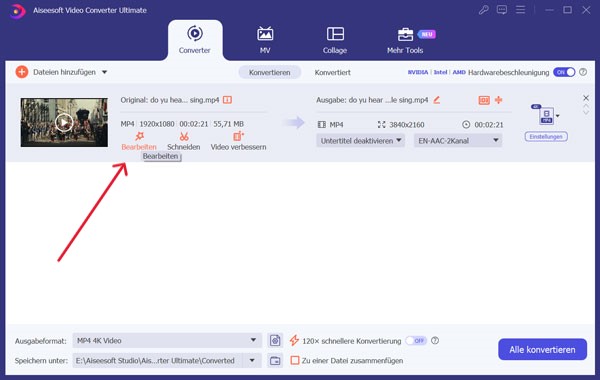Open the Mehr Tools tab

(x=405, y=40)
